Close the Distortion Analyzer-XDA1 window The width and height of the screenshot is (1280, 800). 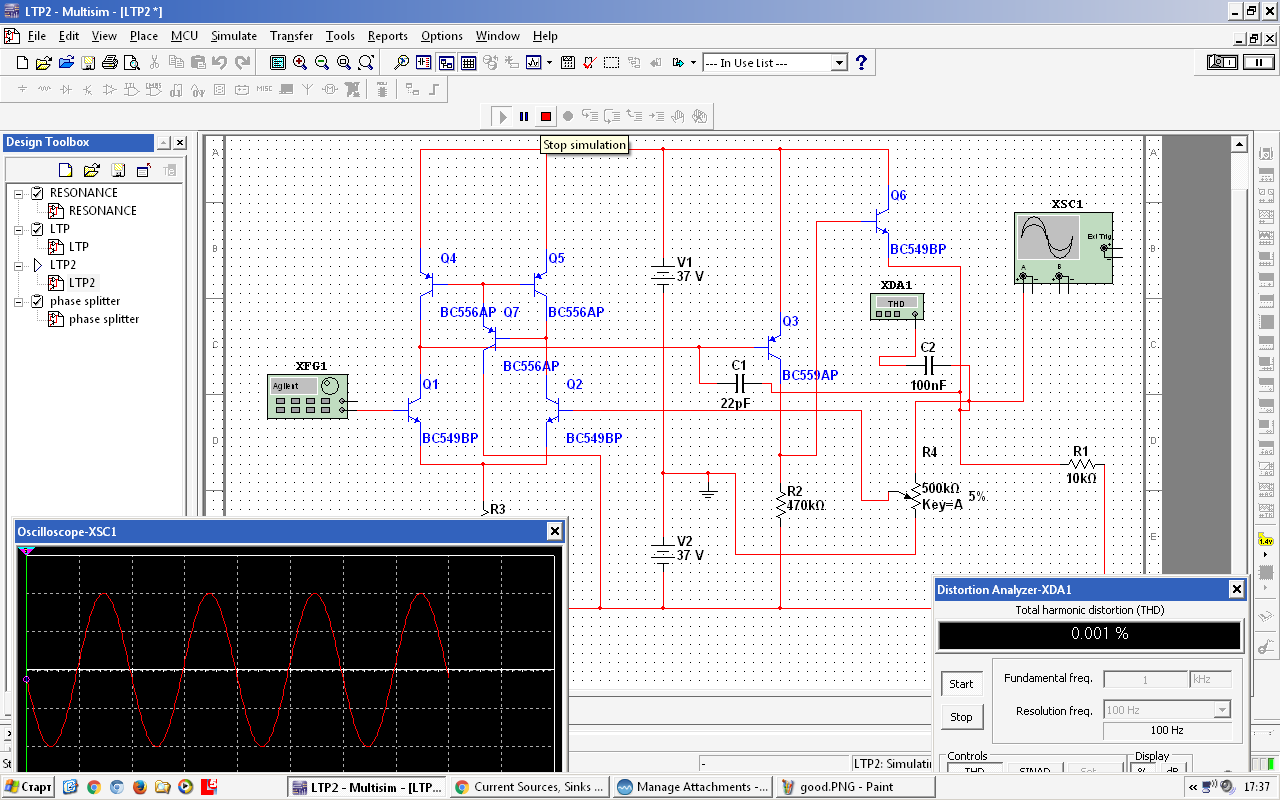(1236, 590)
